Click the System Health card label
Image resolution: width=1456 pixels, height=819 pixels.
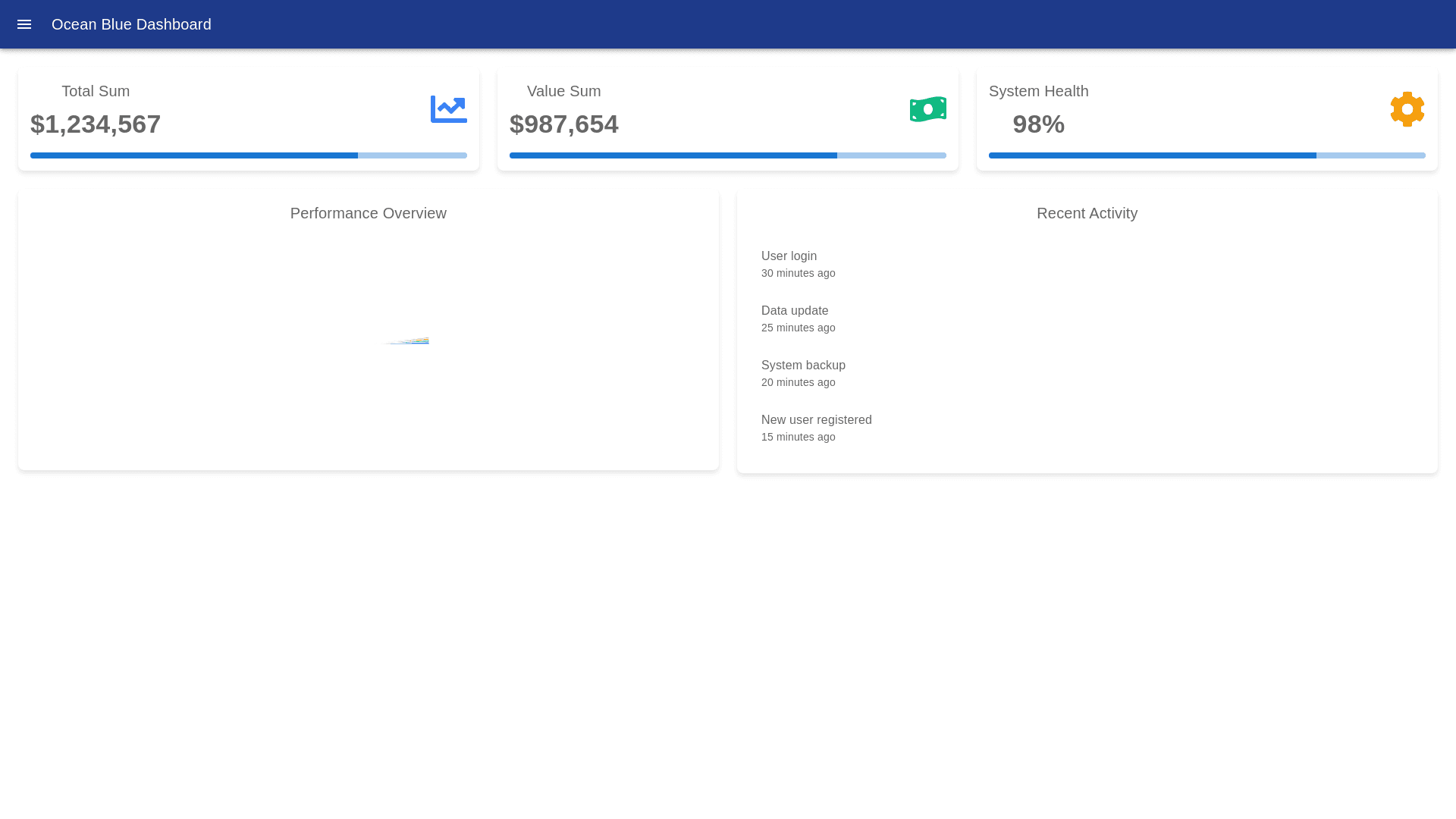click(x=1038, y=91)
